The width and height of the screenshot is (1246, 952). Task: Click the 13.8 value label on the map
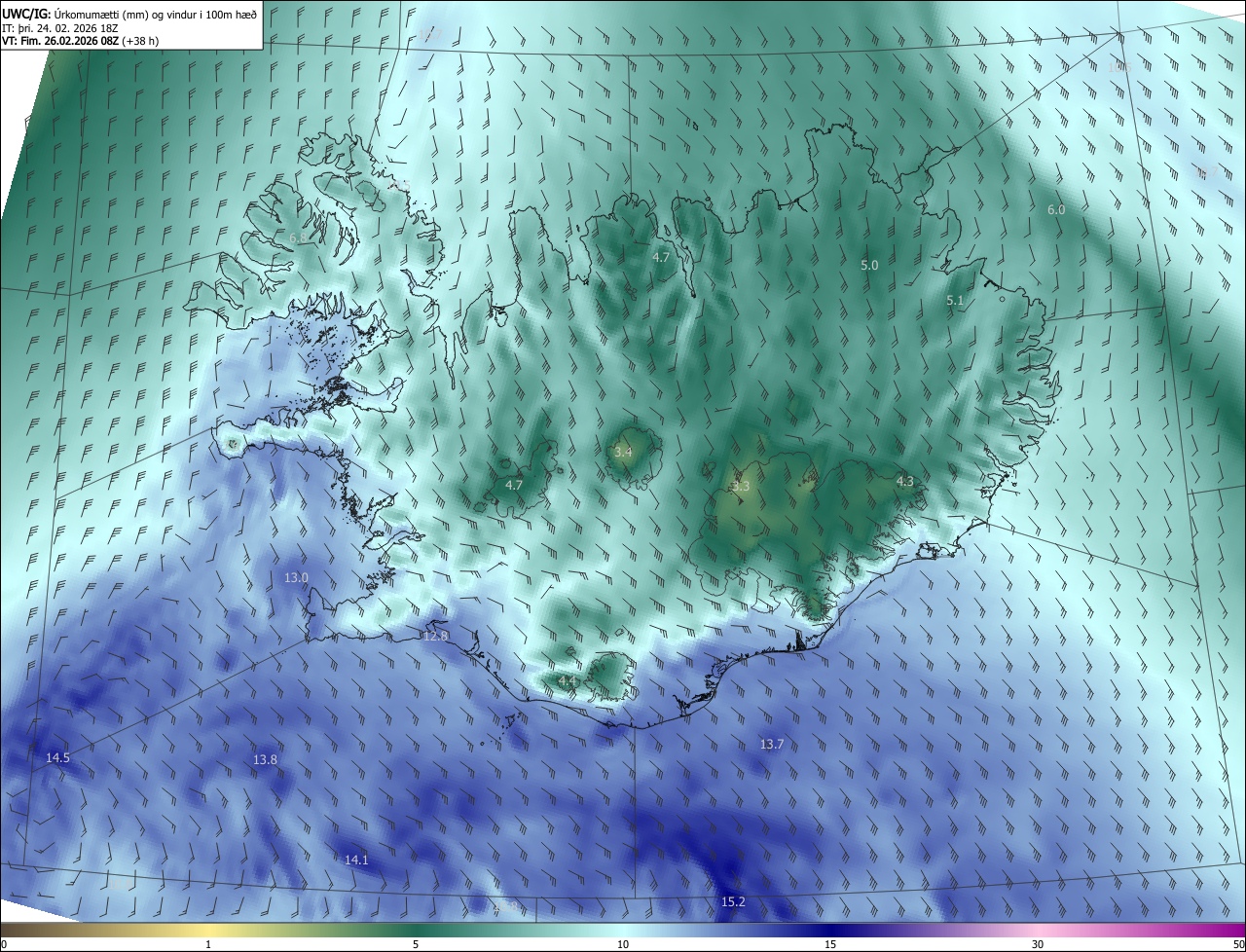[265, 759]
